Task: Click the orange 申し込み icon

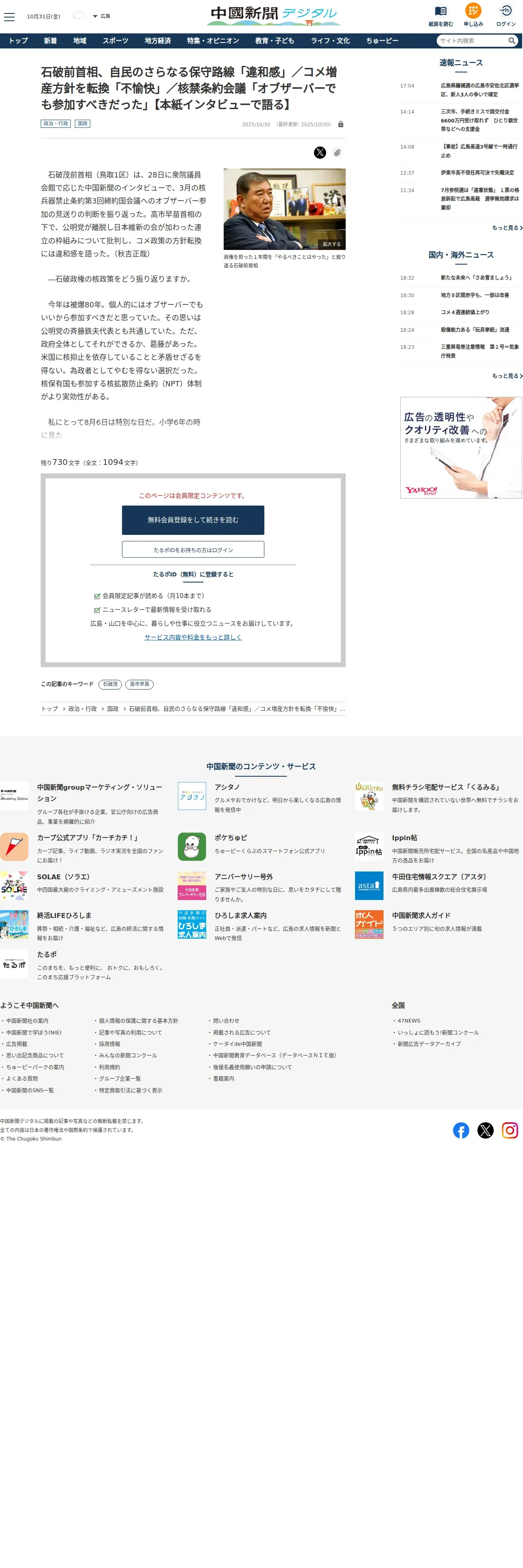Action: pos(473,10)
